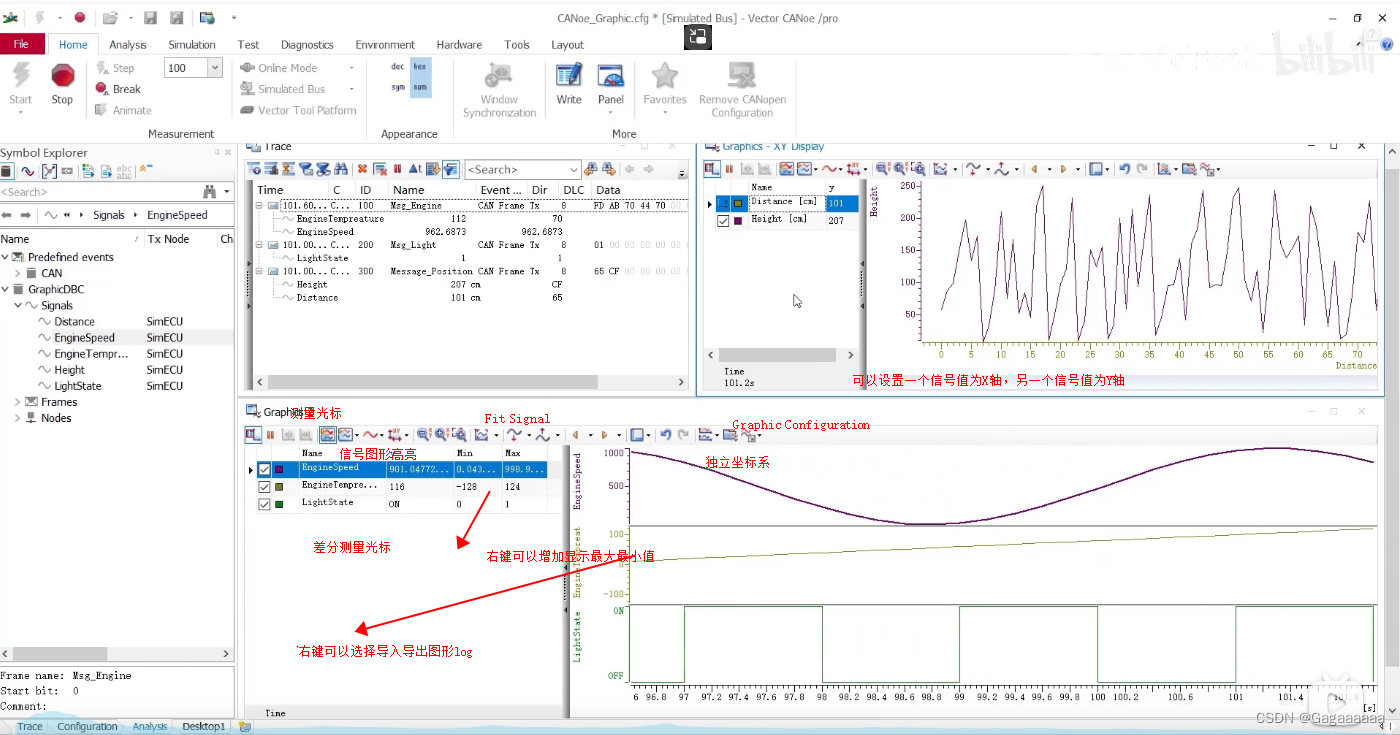The image size is (1400, 735).
Task: Click the Vector Tool Platform button
Action: [x=299, y=110]
